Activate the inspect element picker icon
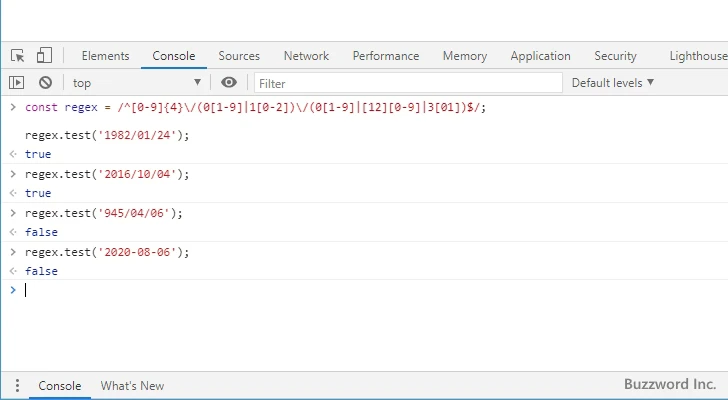 pyautogui.click(x=17, y=56)
